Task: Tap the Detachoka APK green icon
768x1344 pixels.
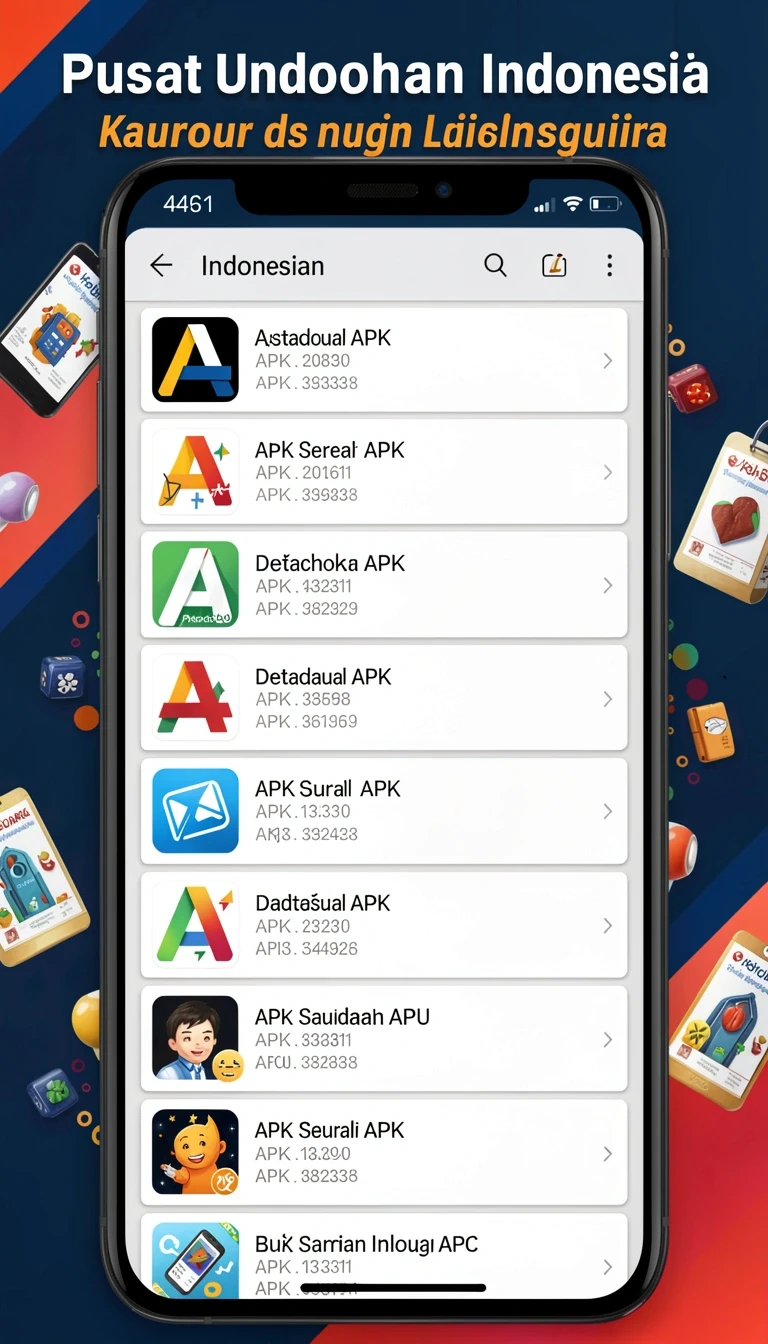Action: [195, 585]
